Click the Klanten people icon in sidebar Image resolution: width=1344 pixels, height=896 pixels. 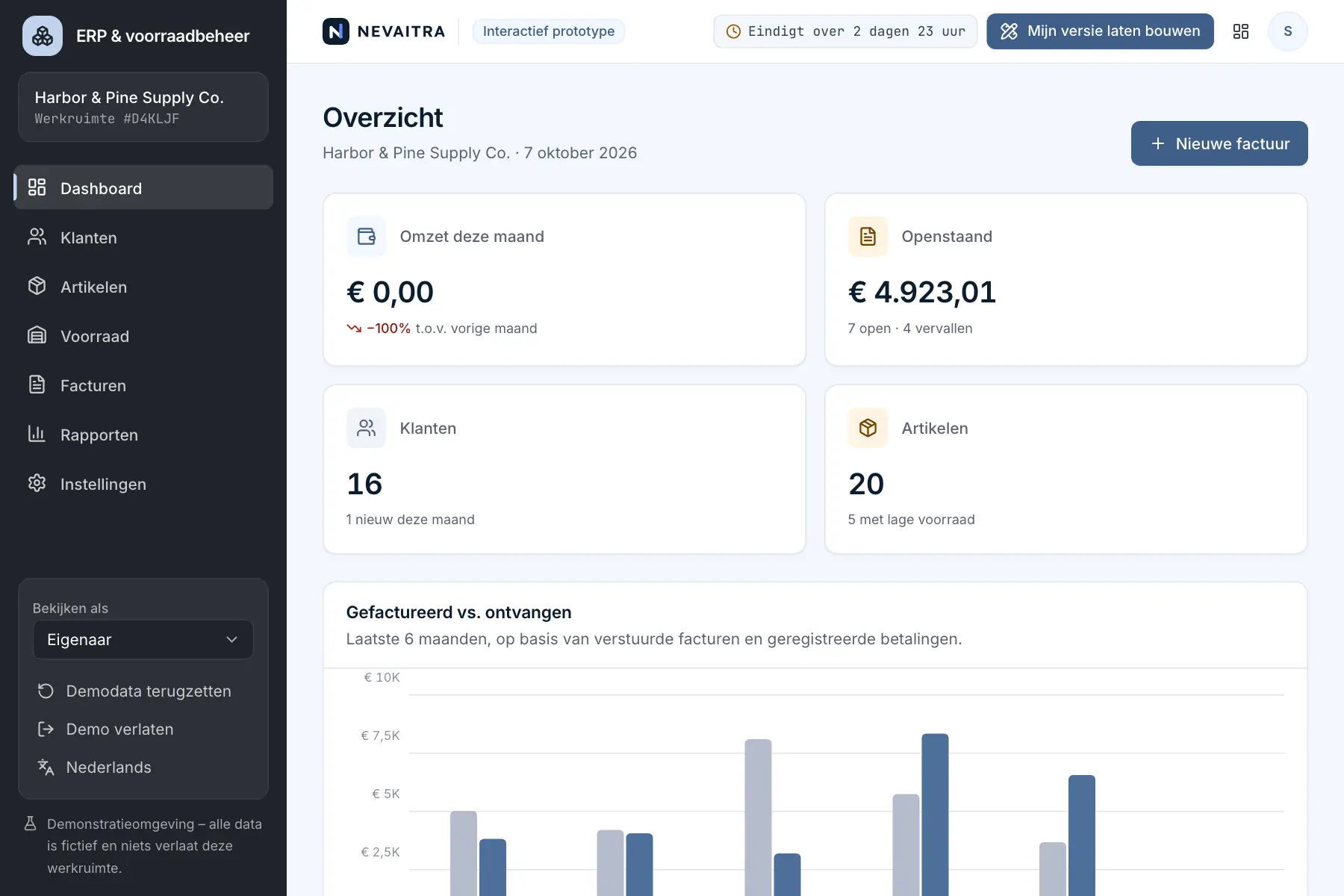[37, 237]
